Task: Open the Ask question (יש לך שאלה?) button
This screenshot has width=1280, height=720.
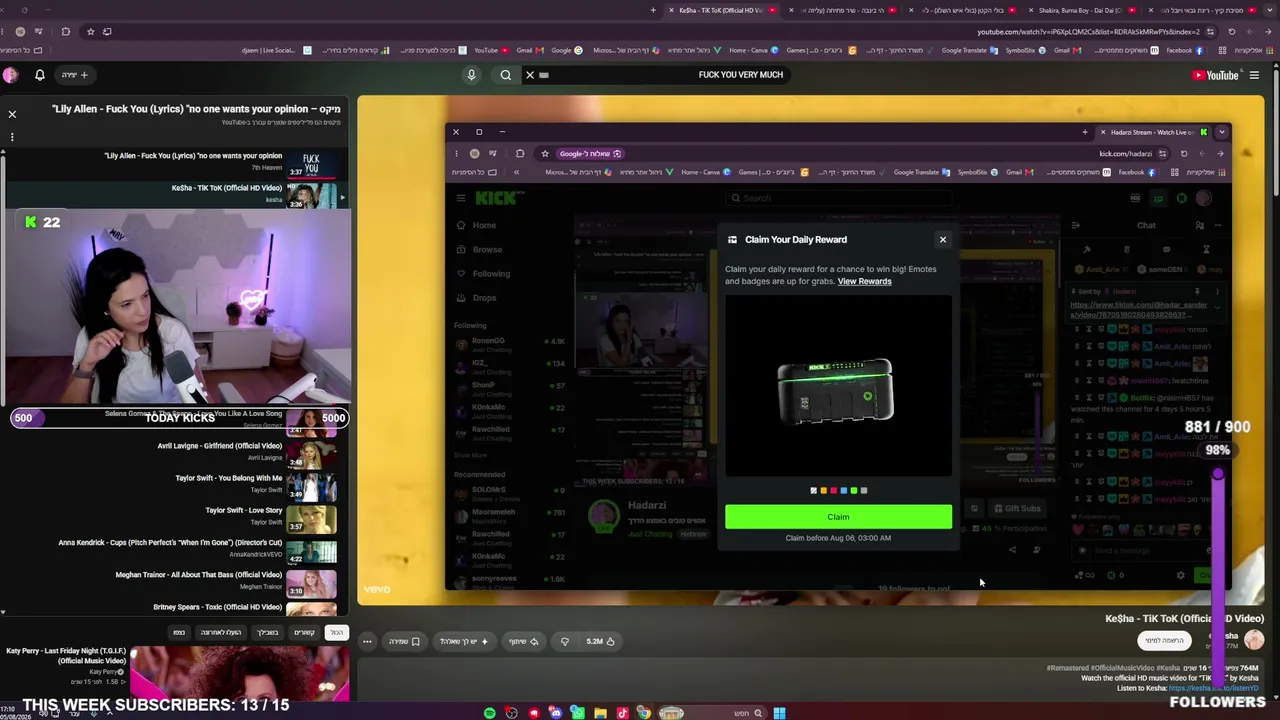Action: coord(464,641)
